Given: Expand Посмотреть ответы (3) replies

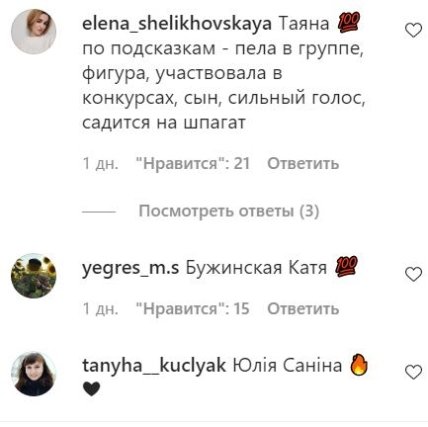Looking at the screenshot, I should (x=229, y=211).
